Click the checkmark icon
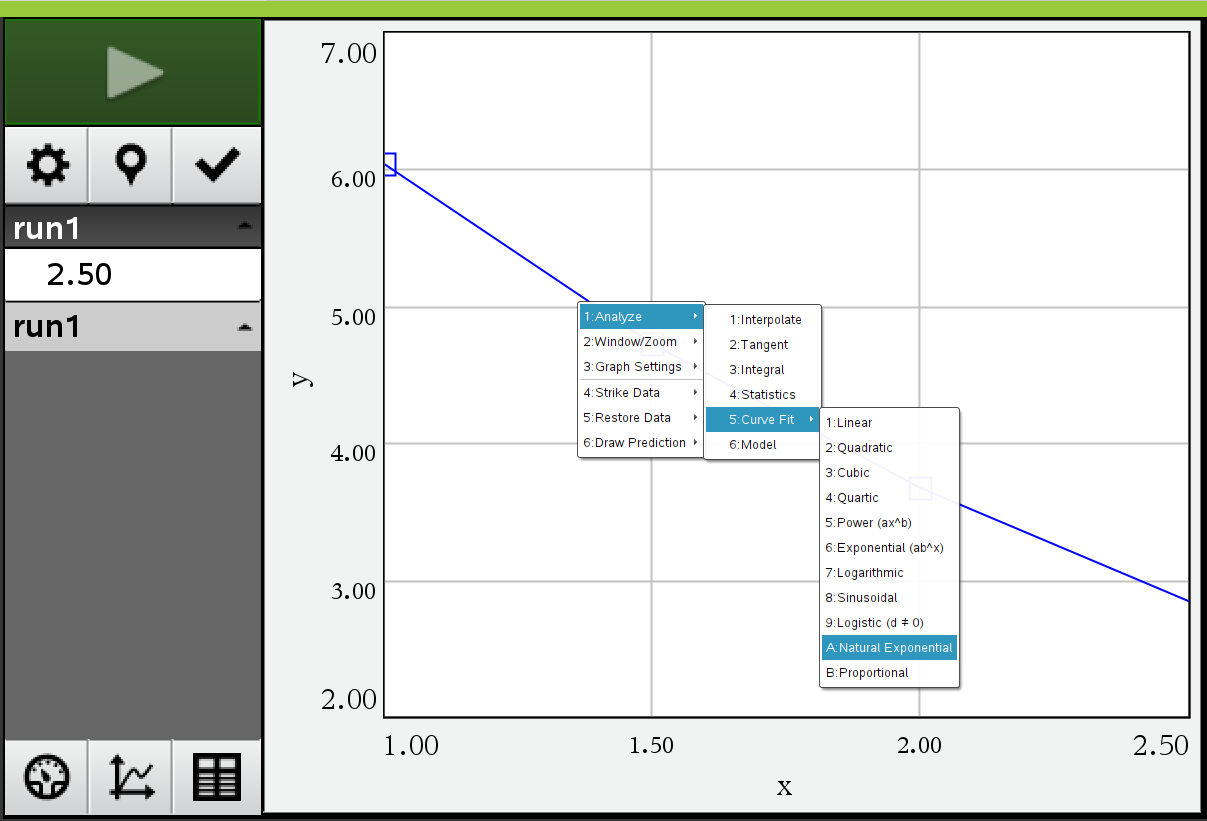Viewport: 1207px width, 821px height. point(217,165)
